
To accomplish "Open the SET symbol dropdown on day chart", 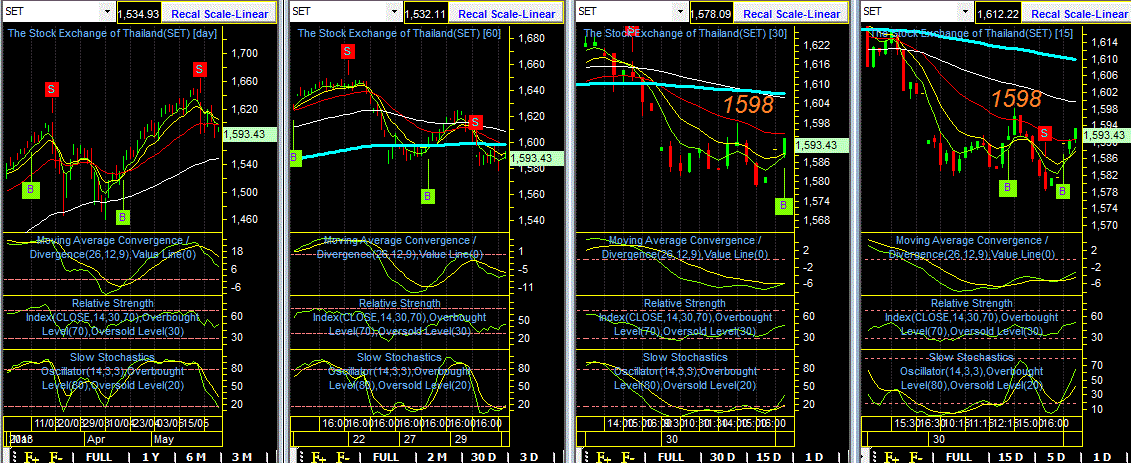I will pos(107,12).
